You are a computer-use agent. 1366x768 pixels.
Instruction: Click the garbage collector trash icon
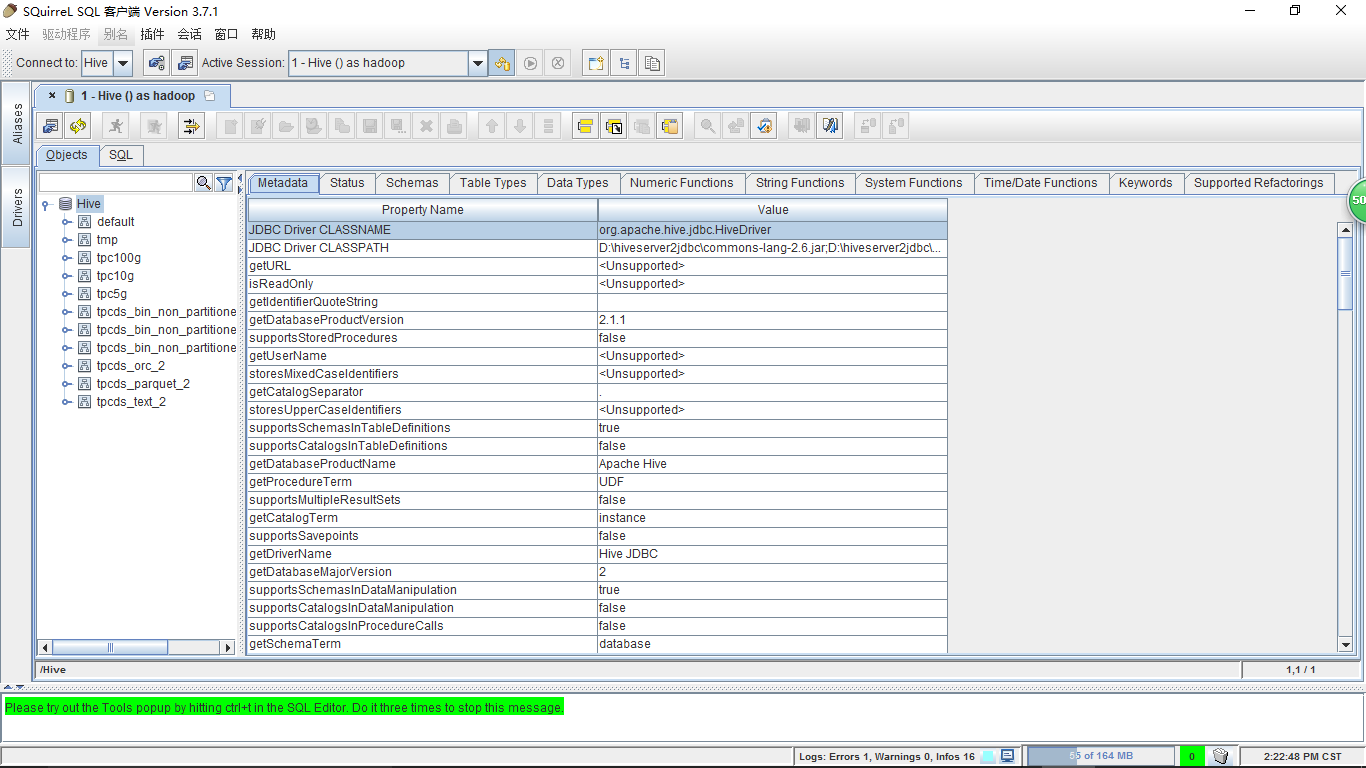pyautogui.click(x=1220, y=756)
